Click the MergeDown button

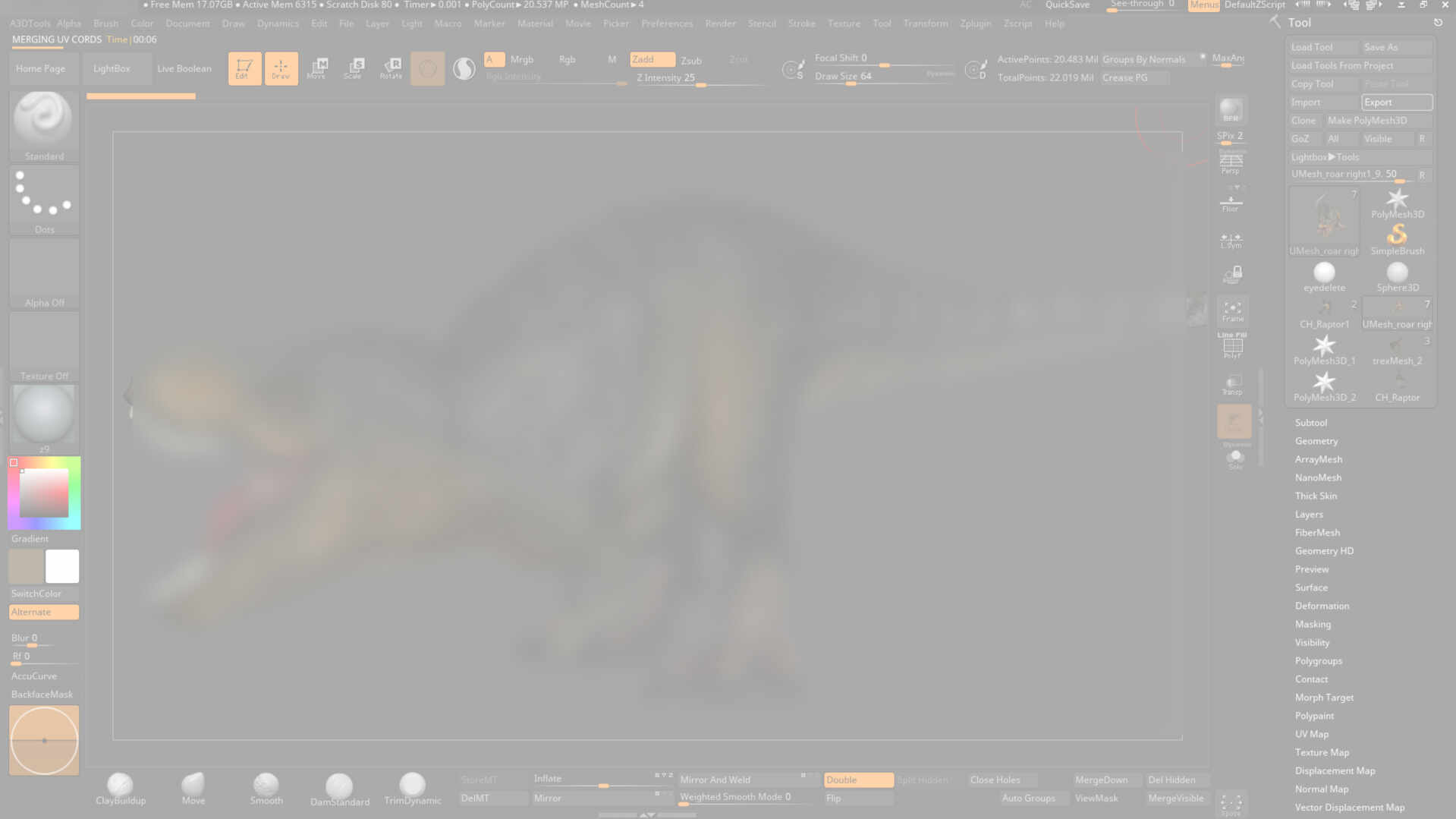1101,780
